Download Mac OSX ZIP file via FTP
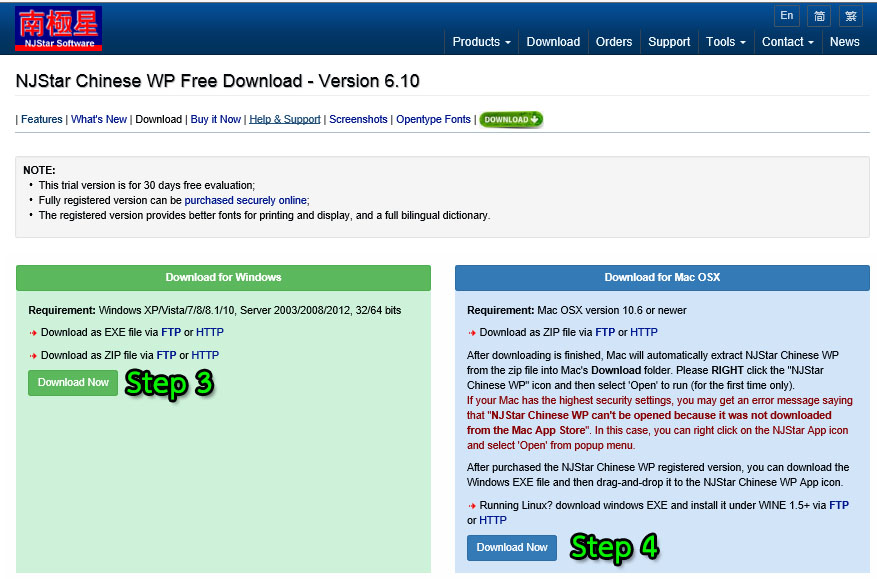Viewport: 877px width, 579px height. pyautogui.click(x=605, y=332)
